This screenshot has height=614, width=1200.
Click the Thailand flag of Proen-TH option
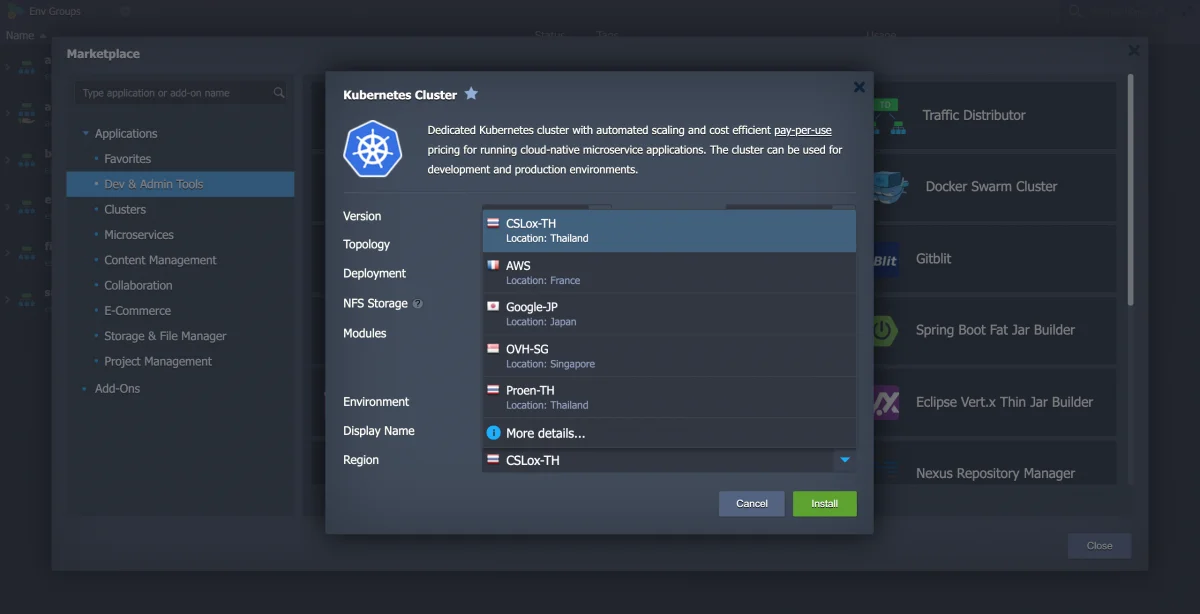(x=493, y=390)
